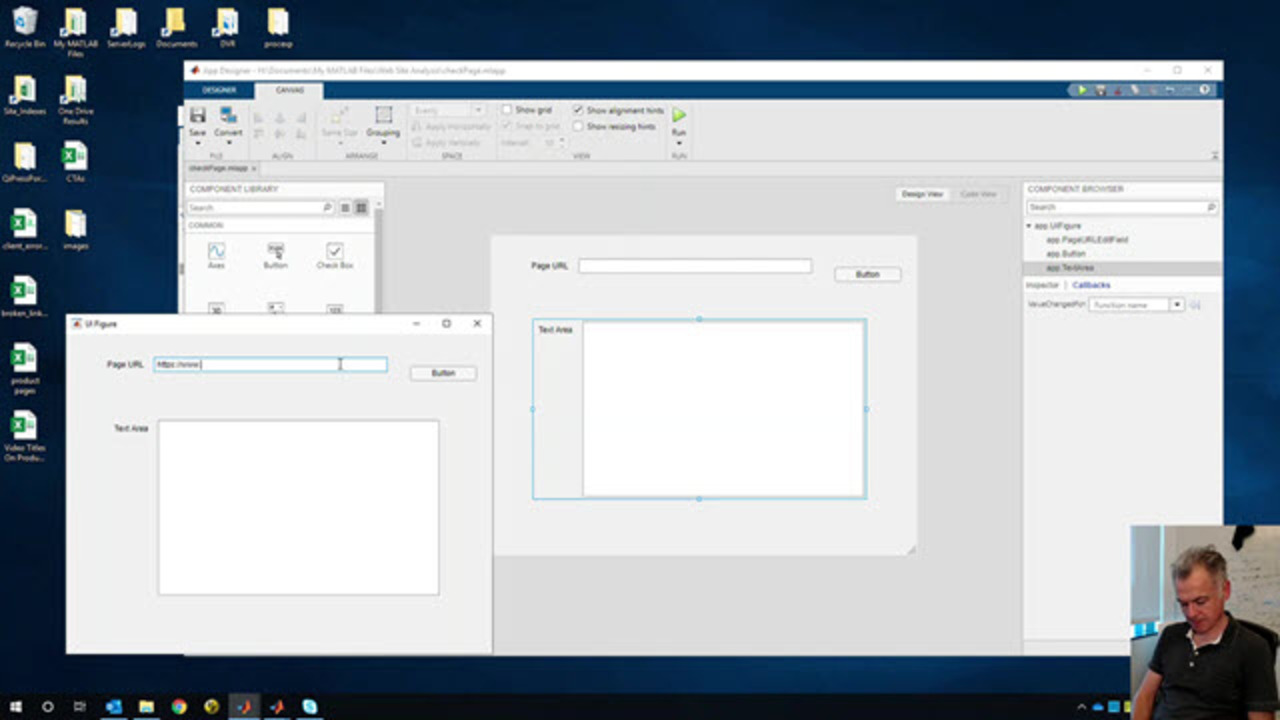Enable the Show resizing hints checkbox
This screenshot has height=720, width=1280.
coord(578,127)
